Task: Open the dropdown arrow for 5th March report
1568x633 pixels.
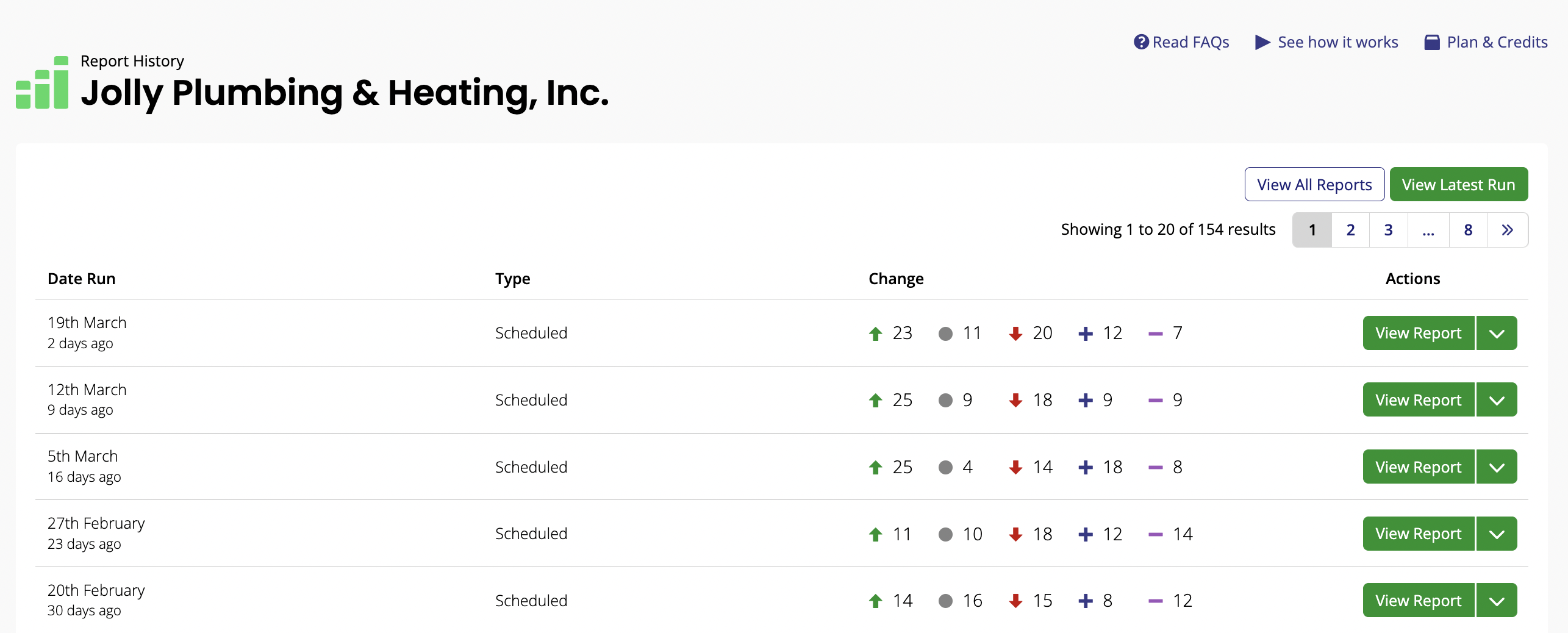Action: pyautogui.click(x=1497, y=468)
